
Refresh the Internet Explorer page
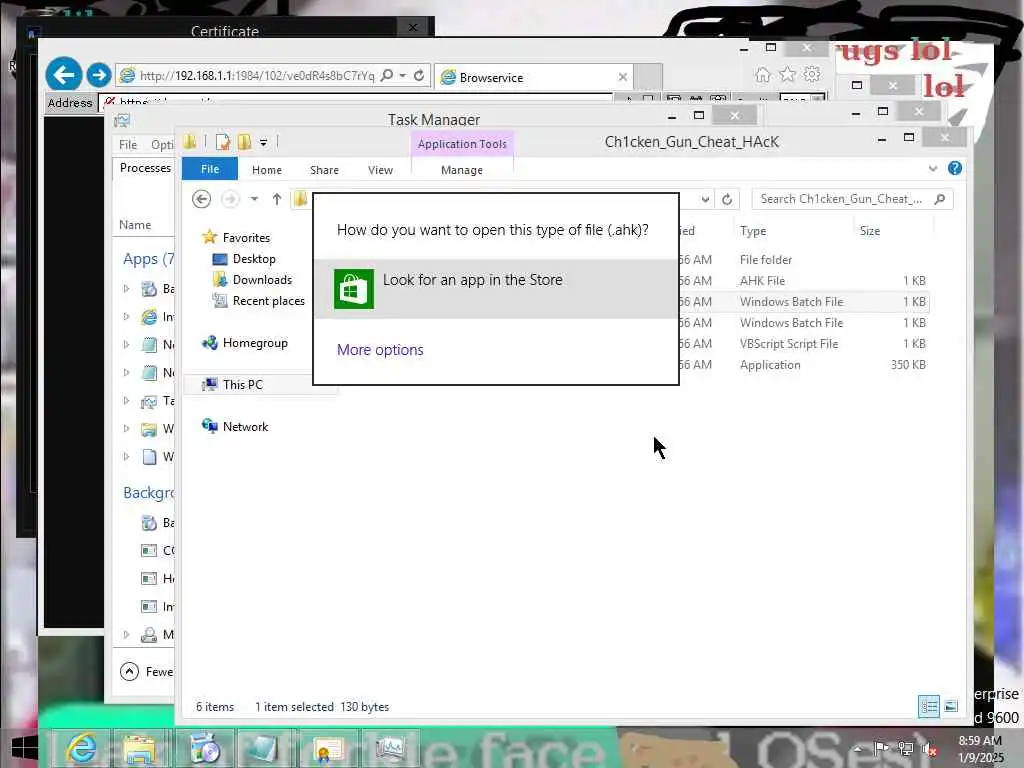coord(419,75)
